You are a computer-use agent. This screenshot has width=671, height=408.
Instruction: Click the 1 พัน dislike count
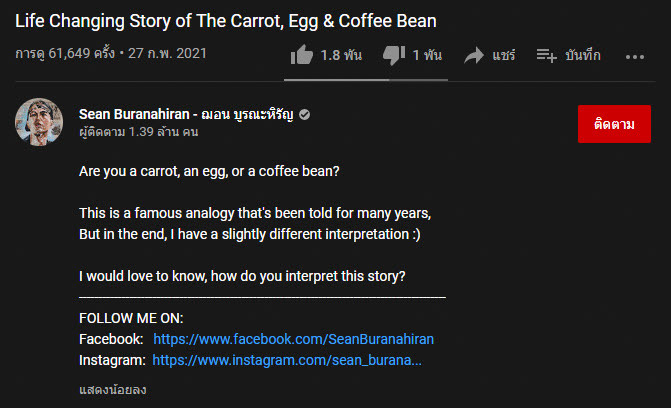coord(429,56)
